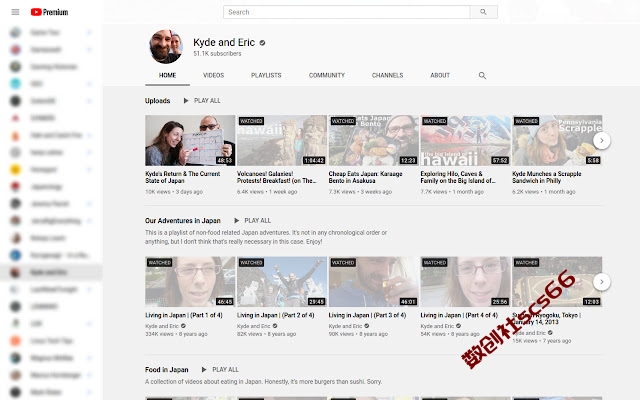Open the Volcanoes Galaxies hawaii thumbnail
This screenshot has width=640, height=400.
tap(282, 140)
